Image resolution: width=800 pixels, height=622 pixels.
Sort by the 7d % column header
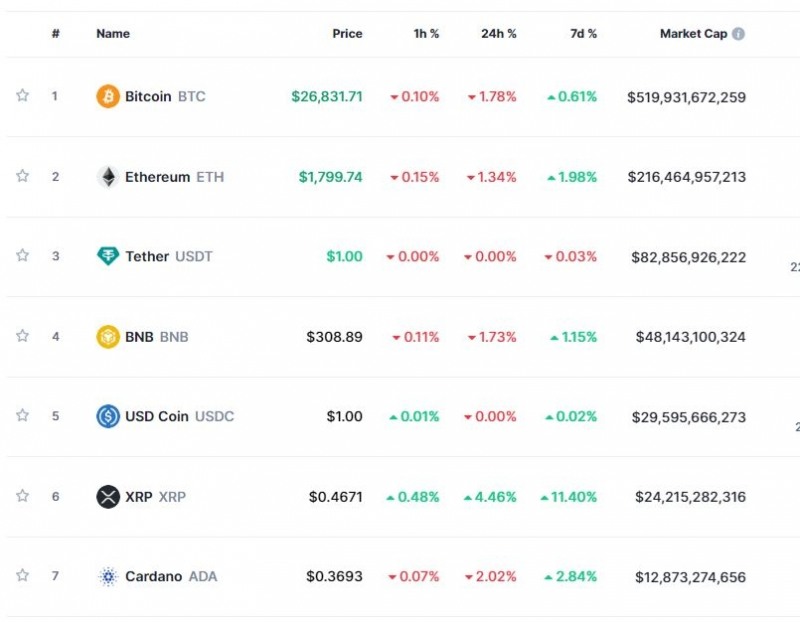(x=583, y=34)
